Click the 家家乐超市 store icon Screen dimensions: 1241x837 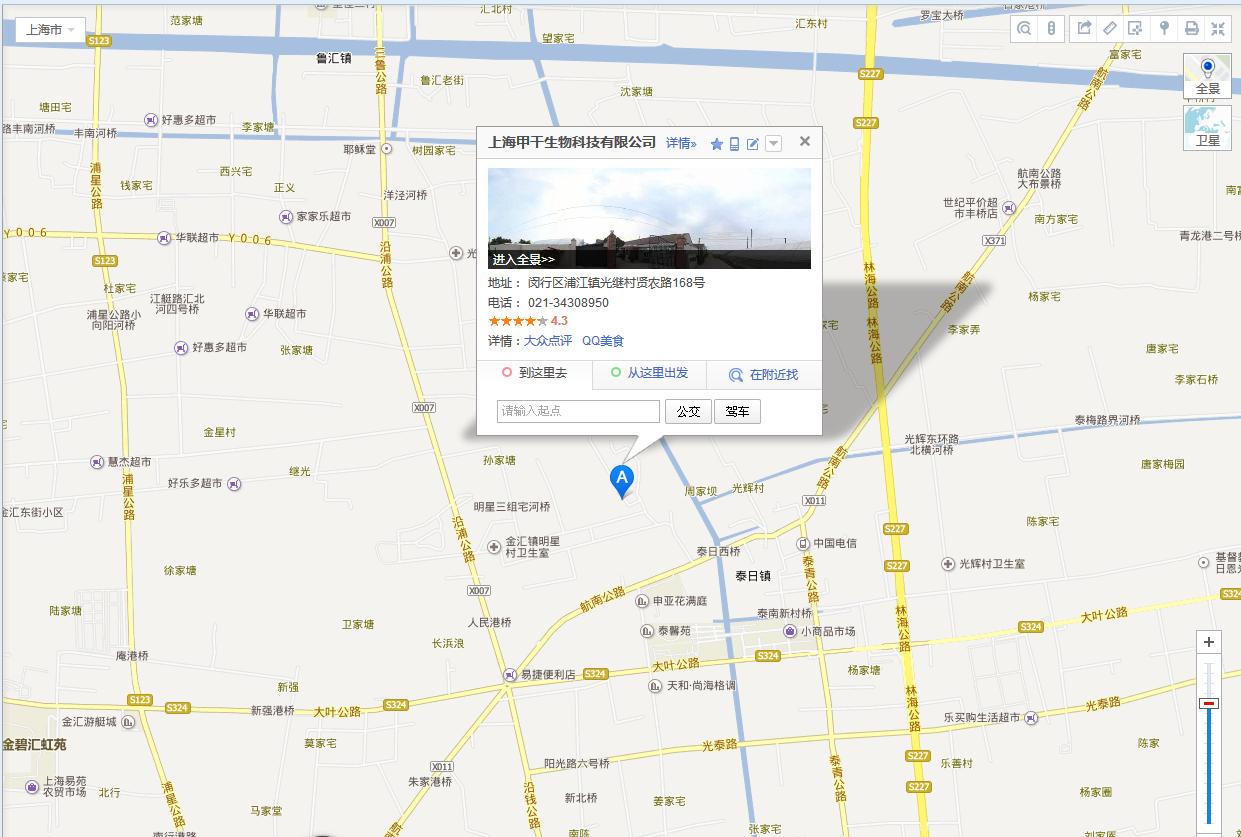(286, 216)
